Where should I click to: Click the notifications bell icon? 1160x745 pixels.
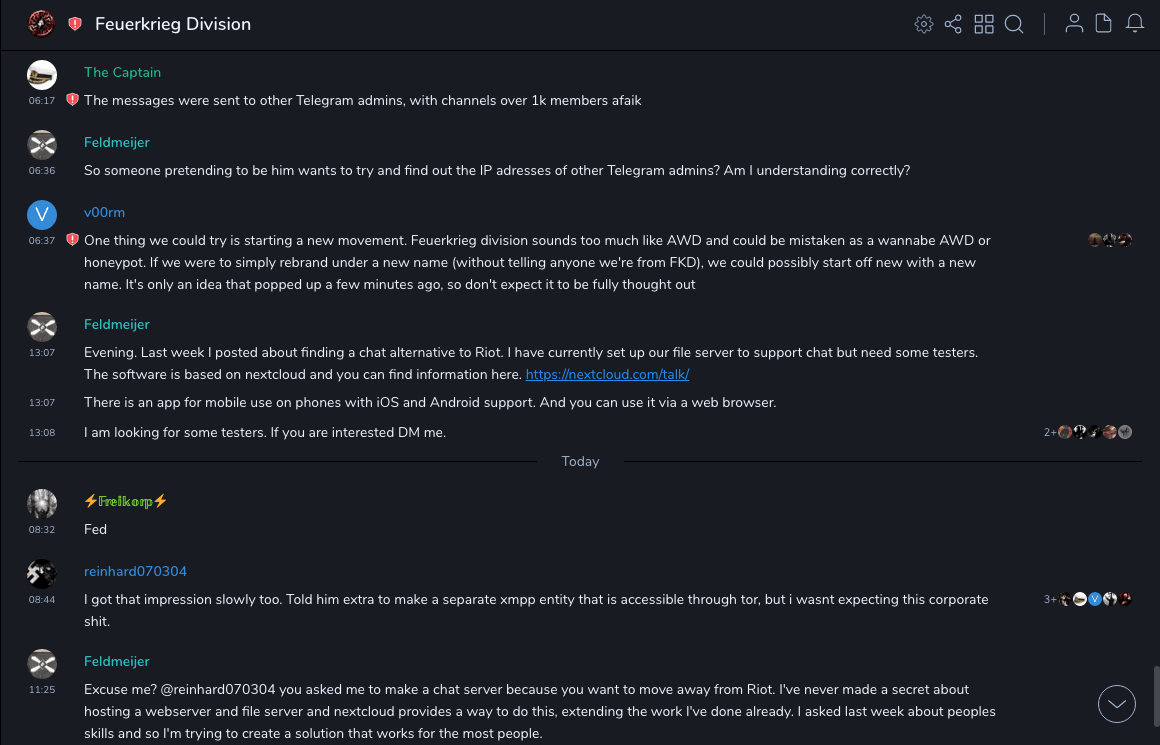(x=1135, y=24)
